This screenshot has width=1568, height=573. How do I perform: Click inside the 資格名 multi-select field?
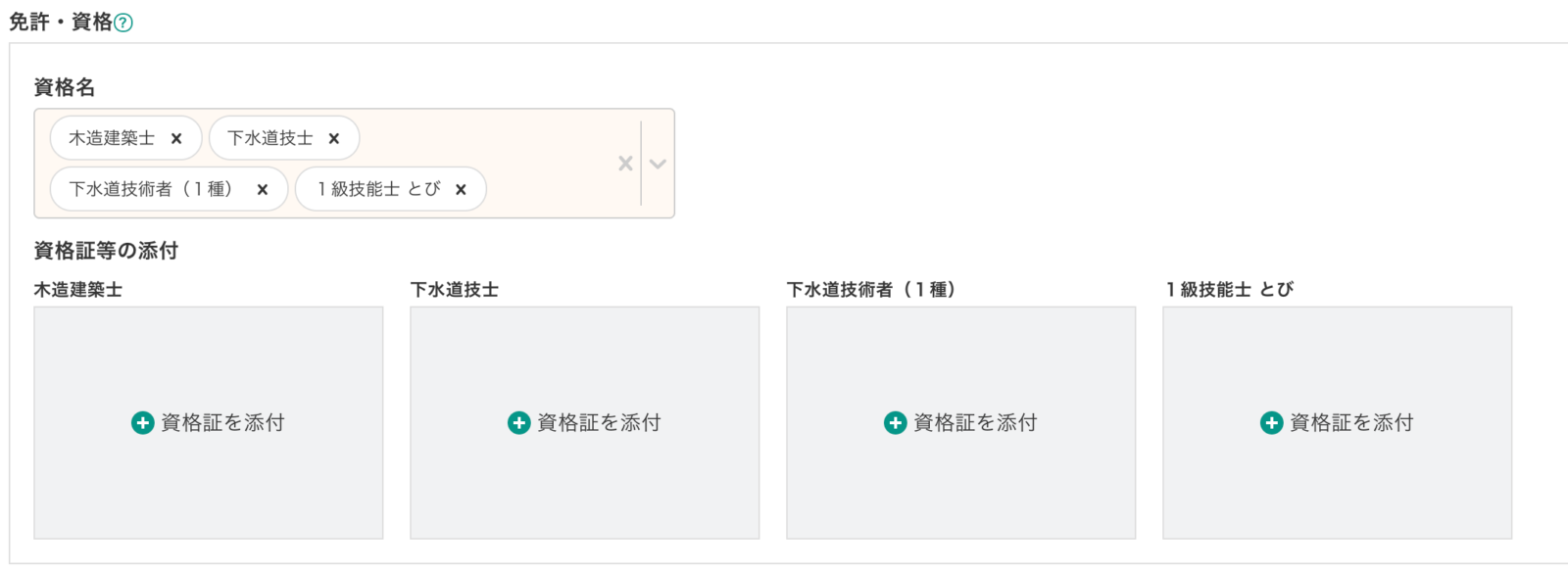[549, 164]
